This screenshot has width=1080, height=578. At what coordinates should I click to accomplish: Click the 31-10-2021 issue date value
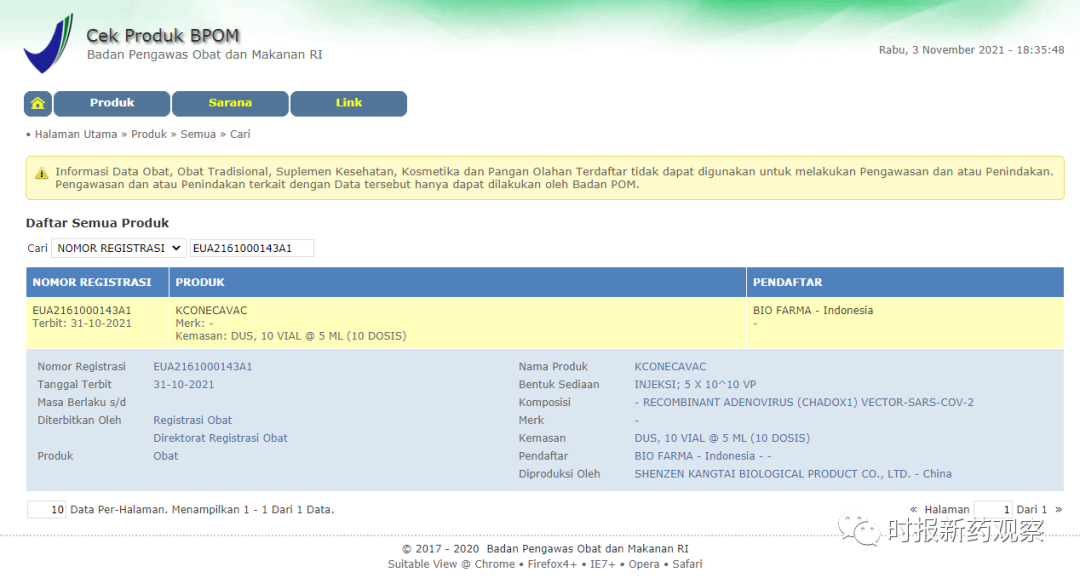183,384
